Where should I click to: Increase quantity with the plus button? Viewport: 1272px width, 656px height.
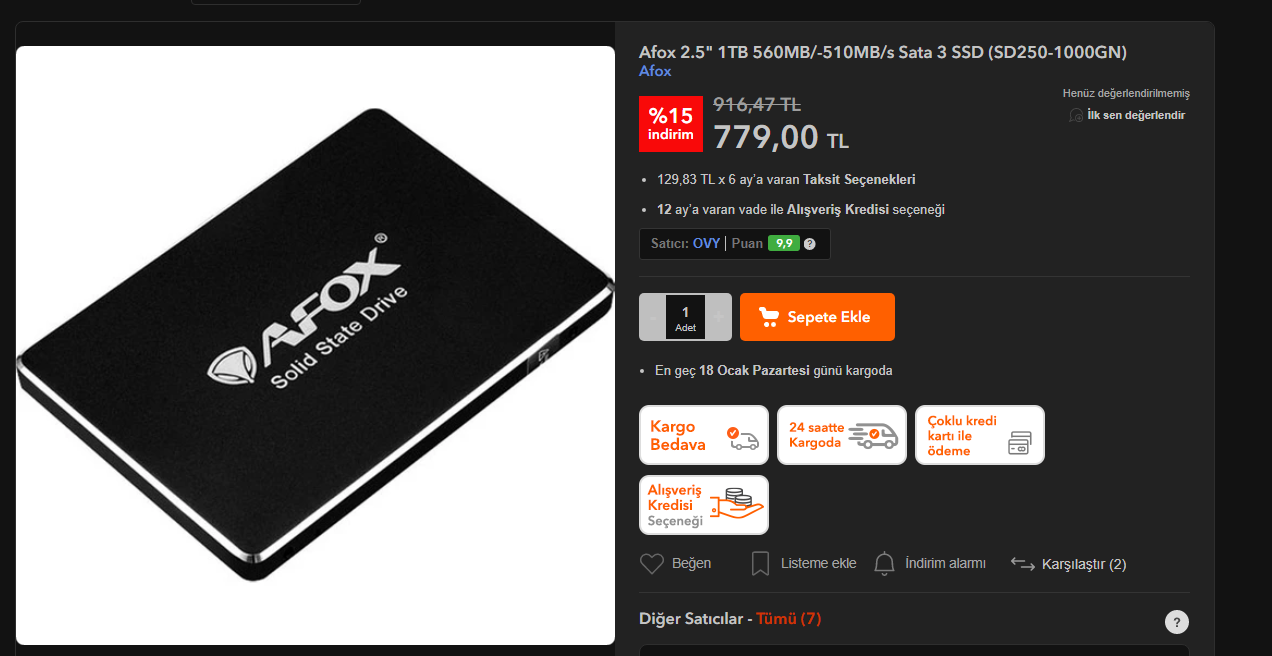718,317
